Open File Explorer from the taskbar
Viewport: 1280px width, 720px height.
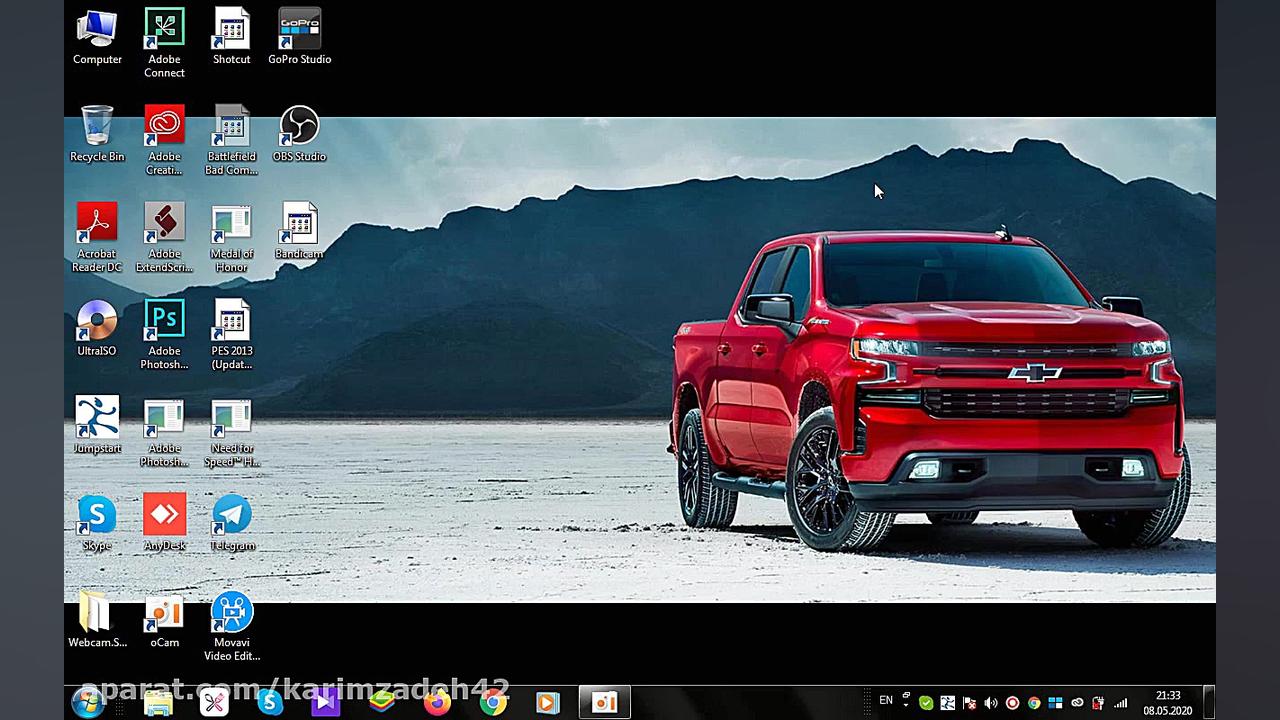pyautogui.click(x=158, y=703)
